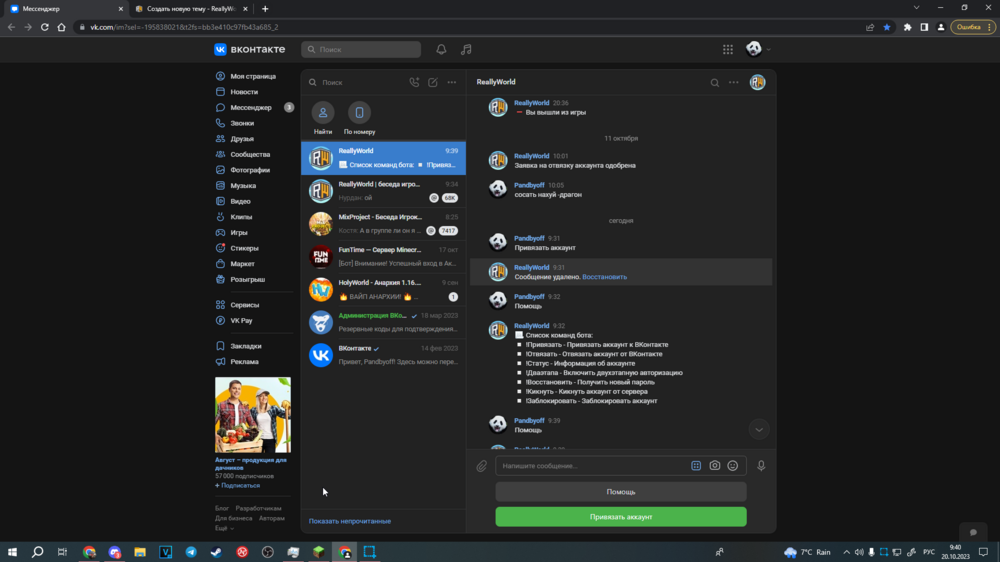Click the Август advertisement image
Image resolution: width=1000 pixels, height=562 pixels.
click(x=253, y=415)
